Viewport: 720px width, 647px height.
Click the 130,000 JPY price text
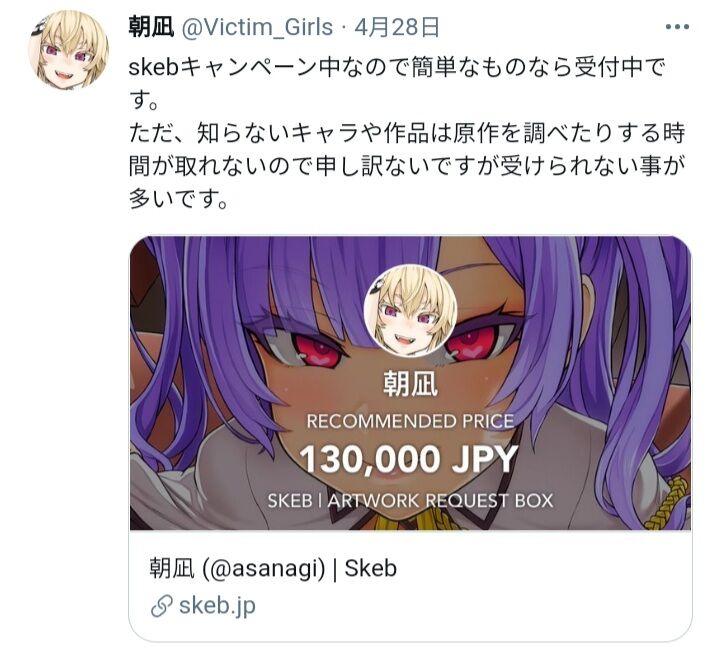(x=409, y=460)
